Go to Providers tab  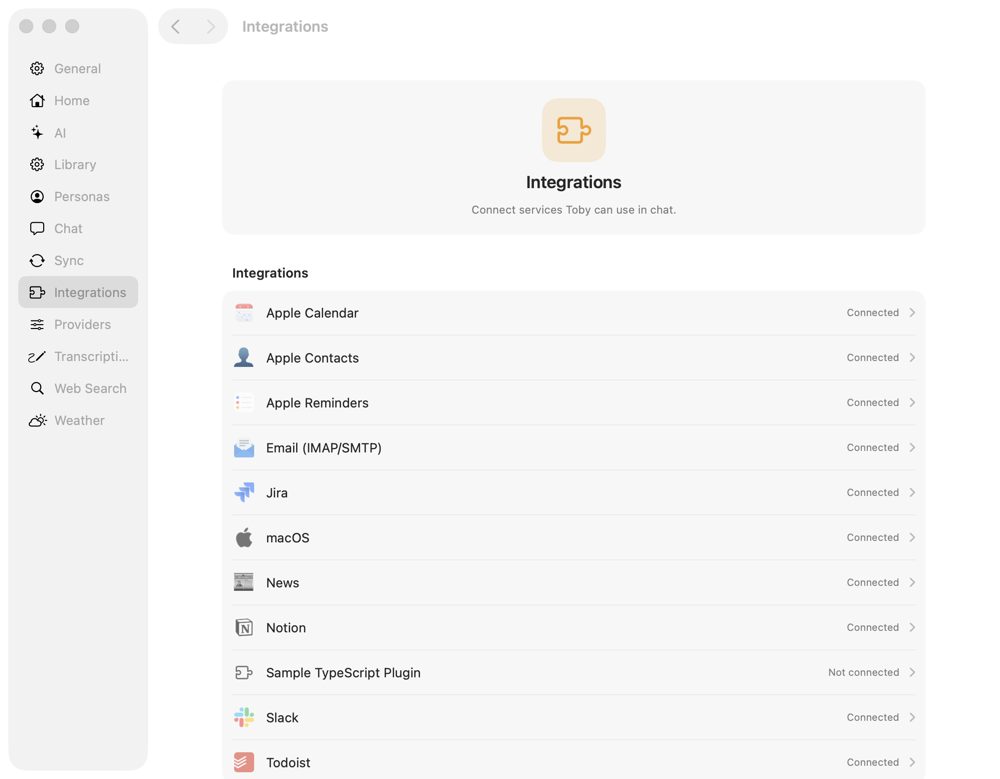(78, 324)
